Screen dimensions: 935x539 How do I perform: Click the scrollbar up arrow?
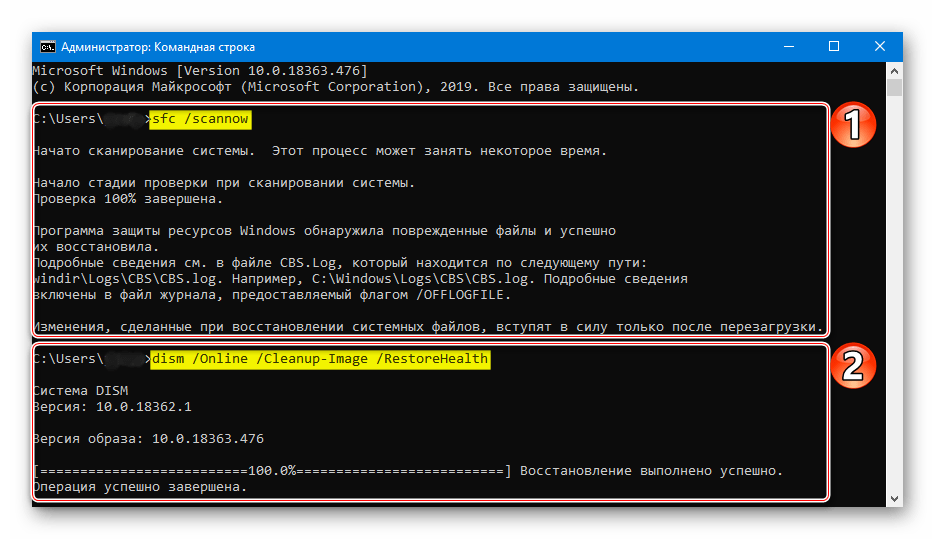coord(895,70)
